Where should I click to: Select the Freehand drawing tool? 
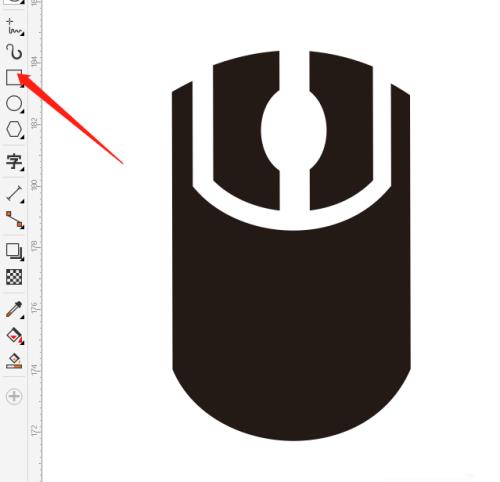pos(14,26)
